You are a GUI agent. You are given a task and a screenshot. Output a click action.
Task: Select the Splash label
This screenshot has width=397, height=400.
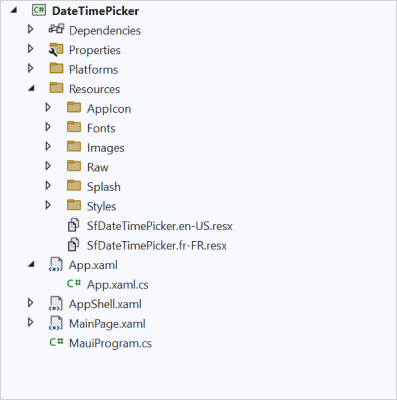coord(104,187)
